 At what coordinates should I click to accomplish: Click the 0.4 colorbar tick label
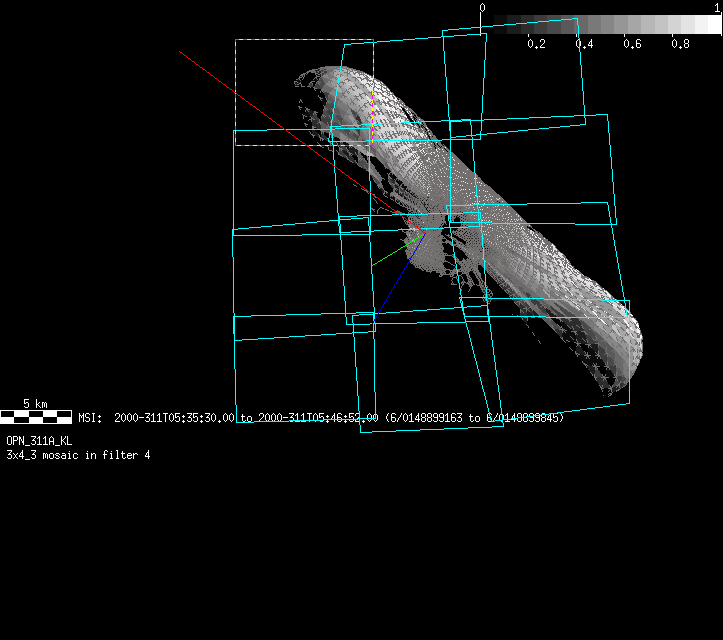coord(584,44)
